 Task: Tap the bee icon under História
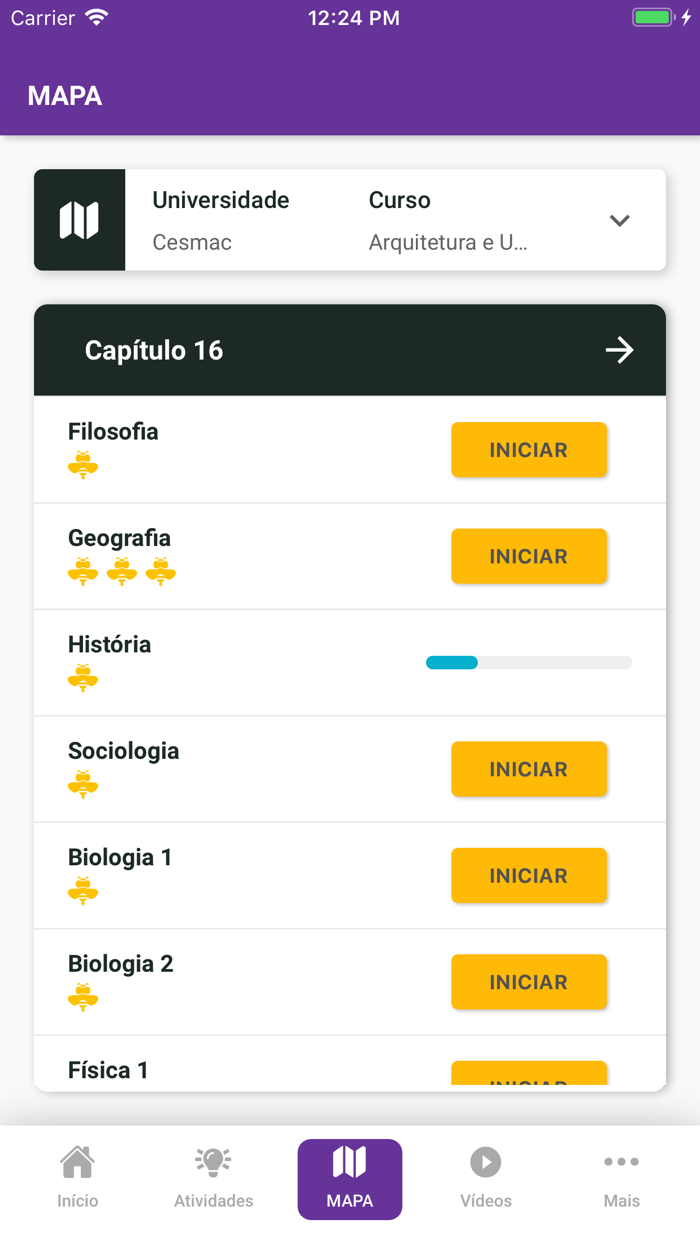pyautogui.click(x=83, y=679)
